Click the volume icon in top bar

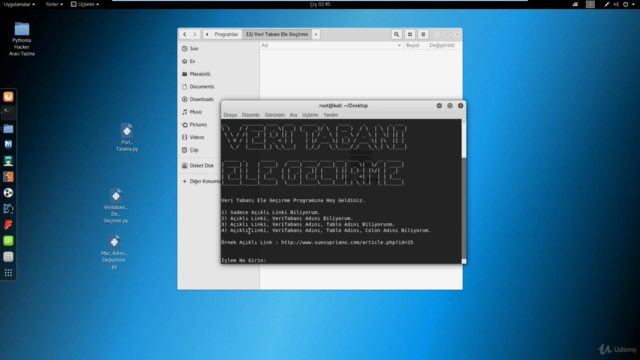click(x=616, y=4)
